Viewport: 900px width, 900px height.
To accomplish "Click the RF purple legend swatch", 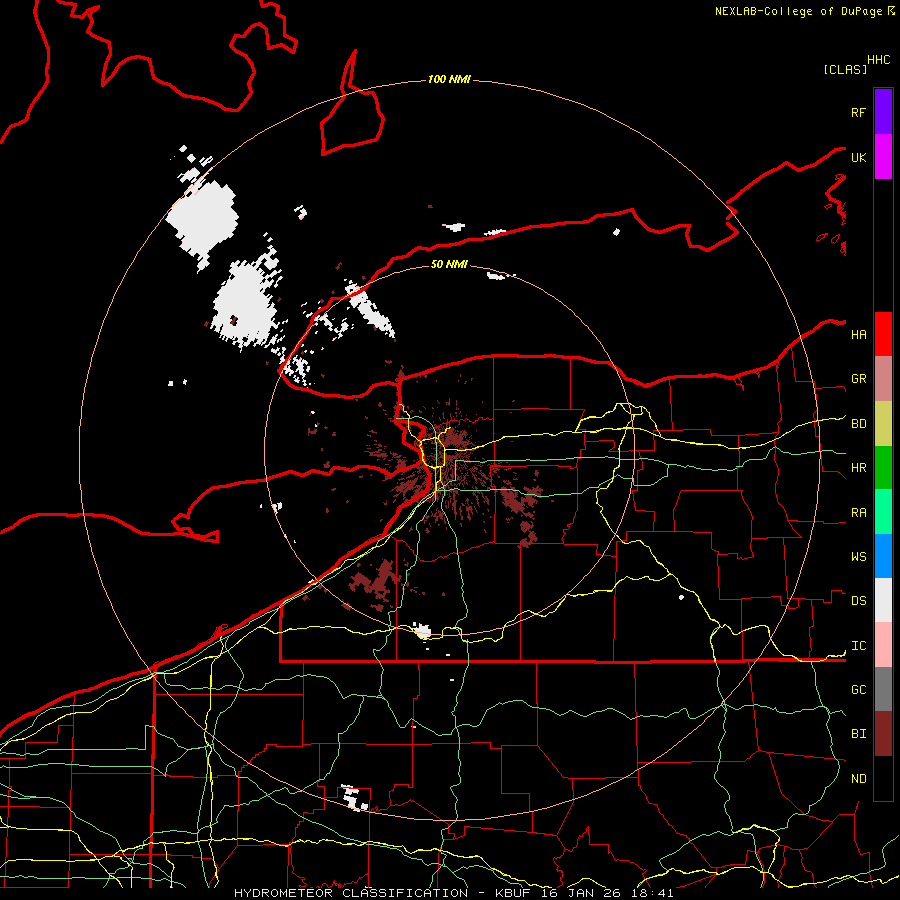I will (883, 112).
